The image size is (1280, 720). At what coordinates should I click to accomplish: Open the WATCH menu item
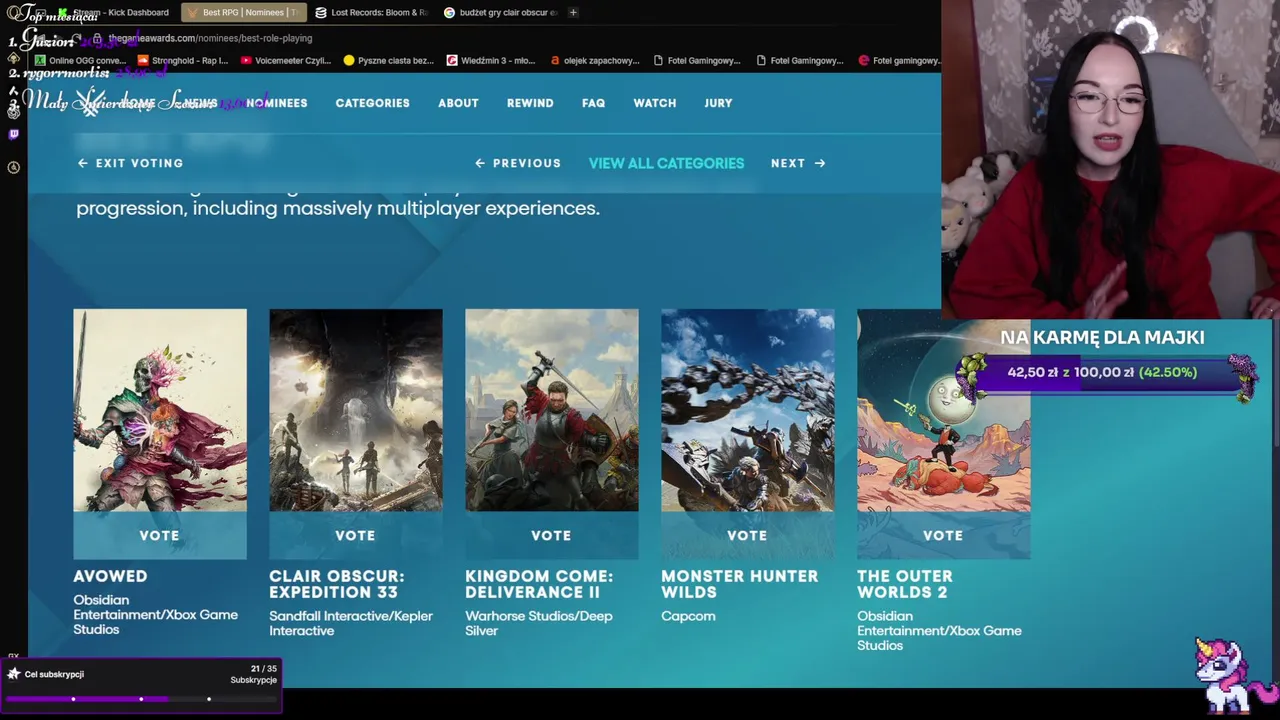click(654, 103)
